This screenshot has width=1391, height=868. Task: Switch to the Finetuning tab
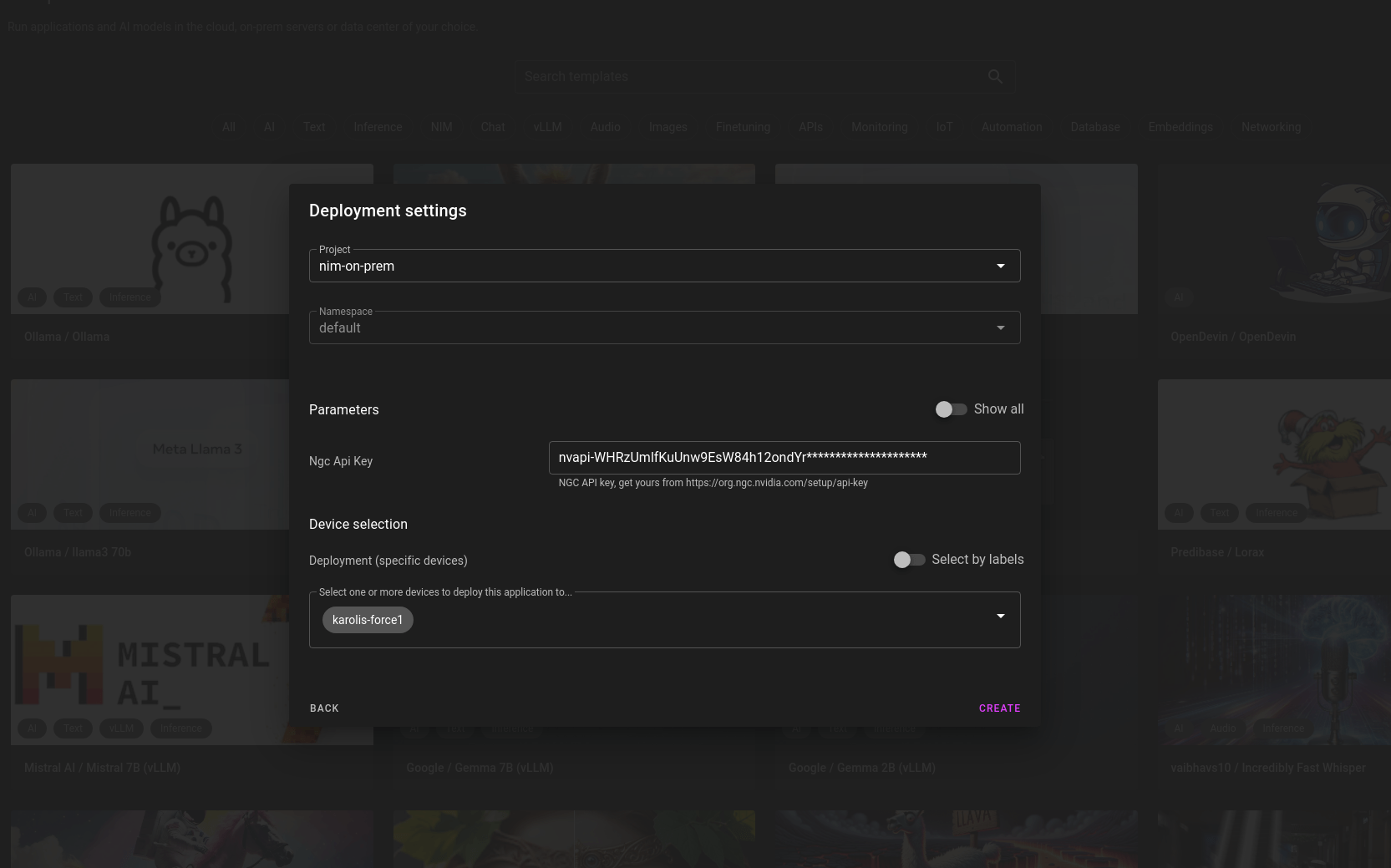click(x=743, y=127)
